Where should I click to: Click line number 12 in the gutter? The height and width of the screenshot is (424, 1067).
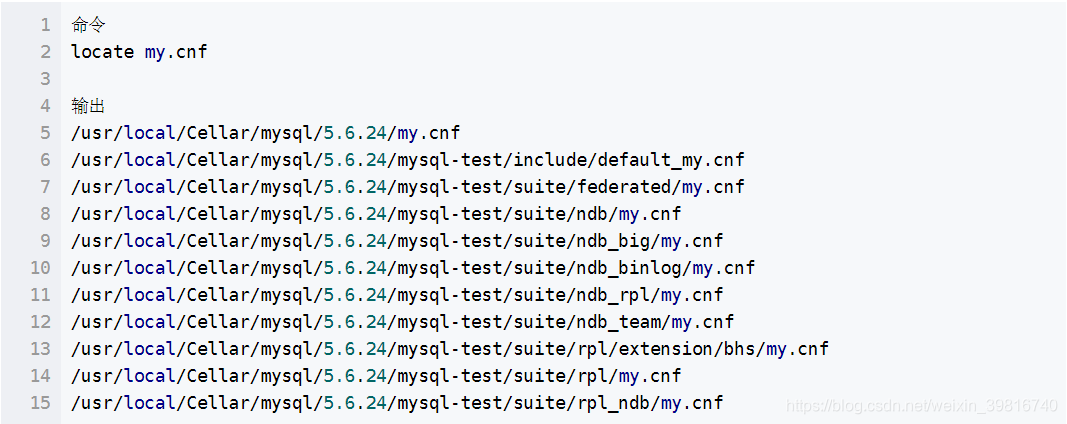coord(41,321)
